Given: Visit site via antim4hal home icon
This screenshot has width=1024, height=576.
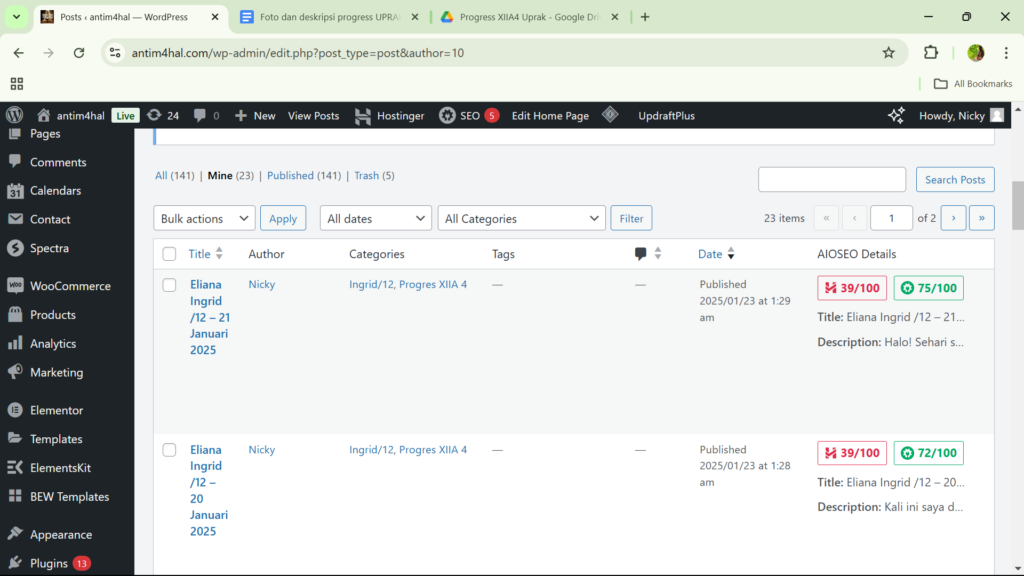Looking at the screenshot, I should point(71,116).
